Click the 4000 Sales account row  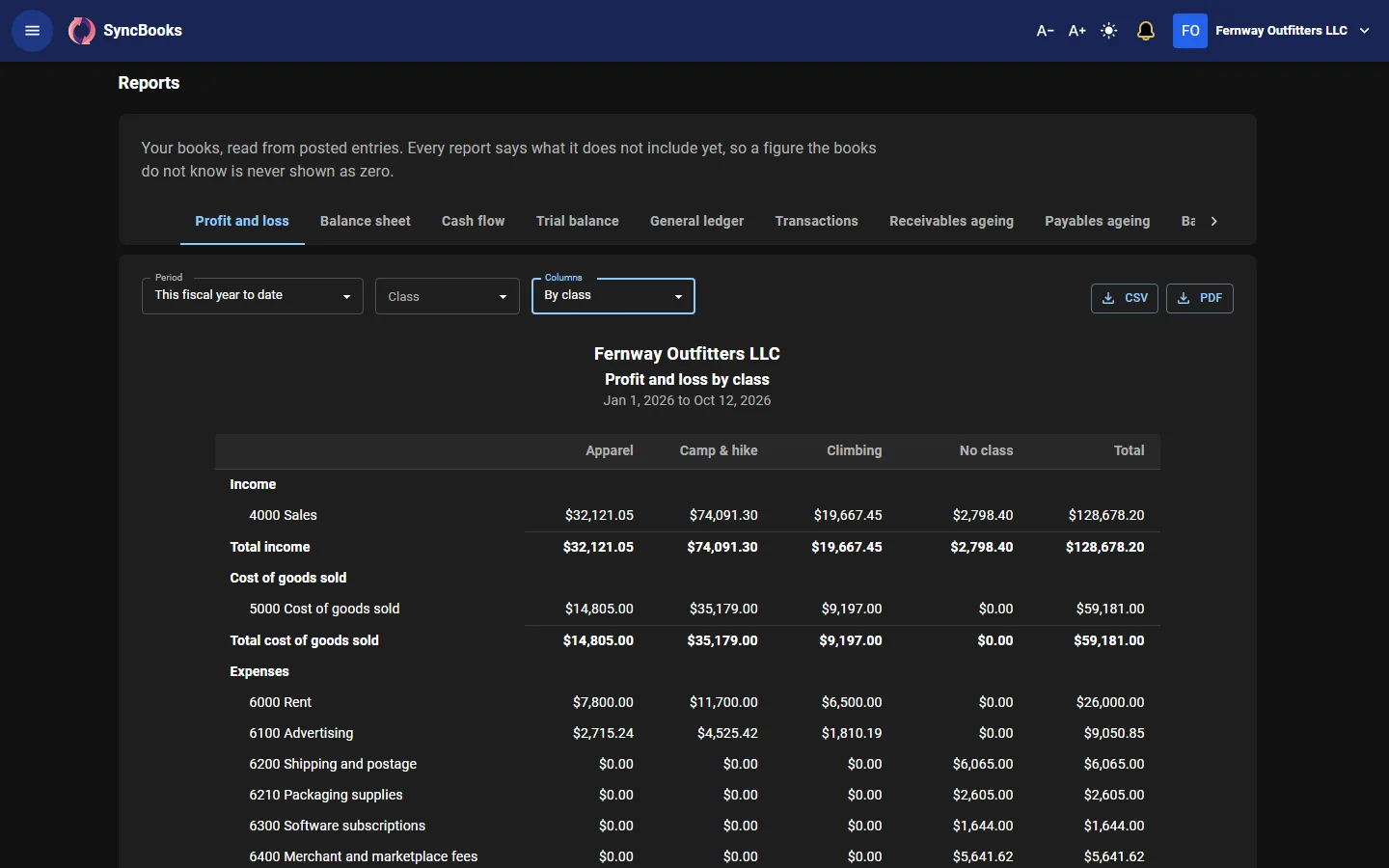pos(688,515)
